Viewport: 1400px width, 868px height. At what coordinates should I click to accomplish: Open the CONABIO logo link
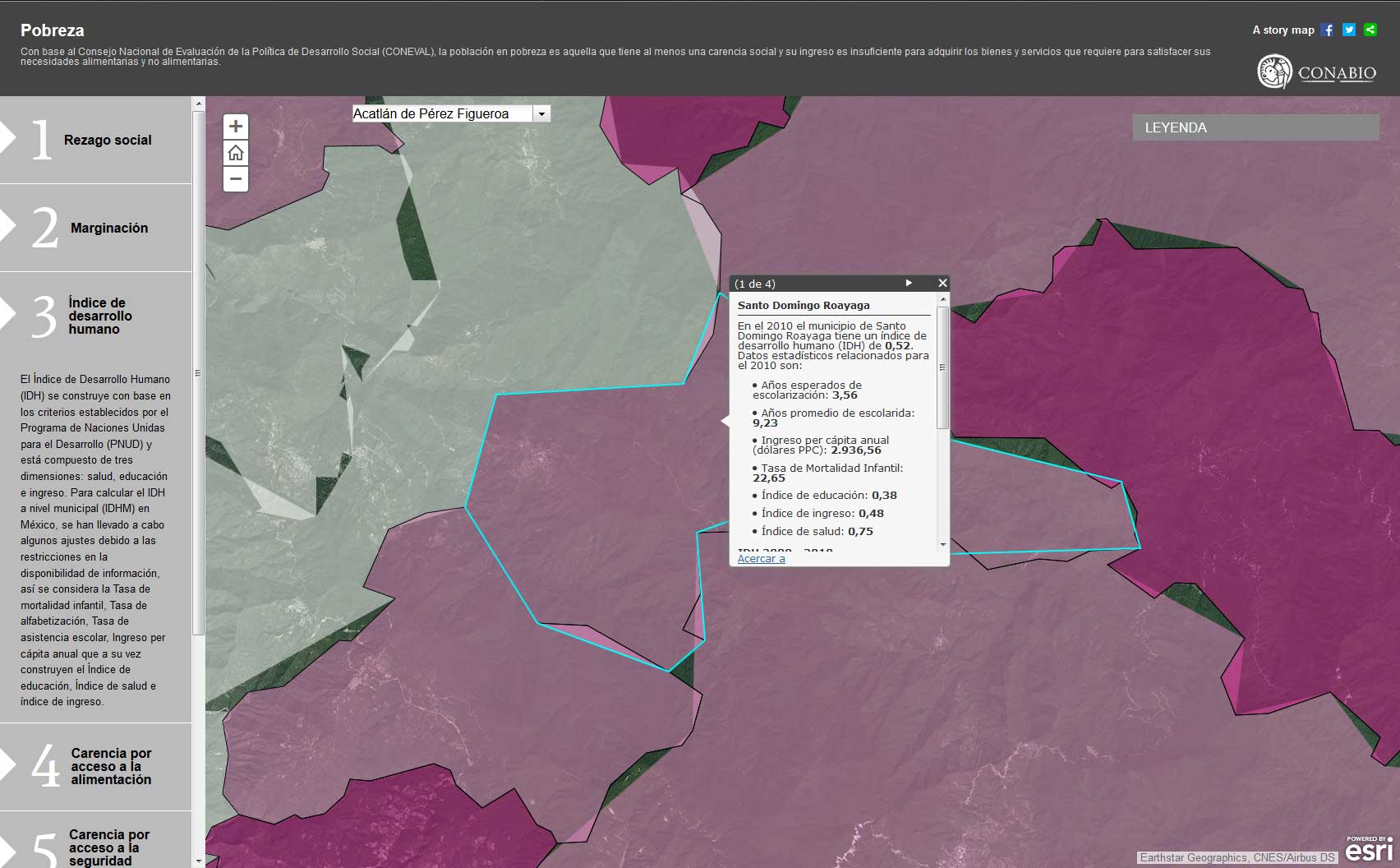1317,72
